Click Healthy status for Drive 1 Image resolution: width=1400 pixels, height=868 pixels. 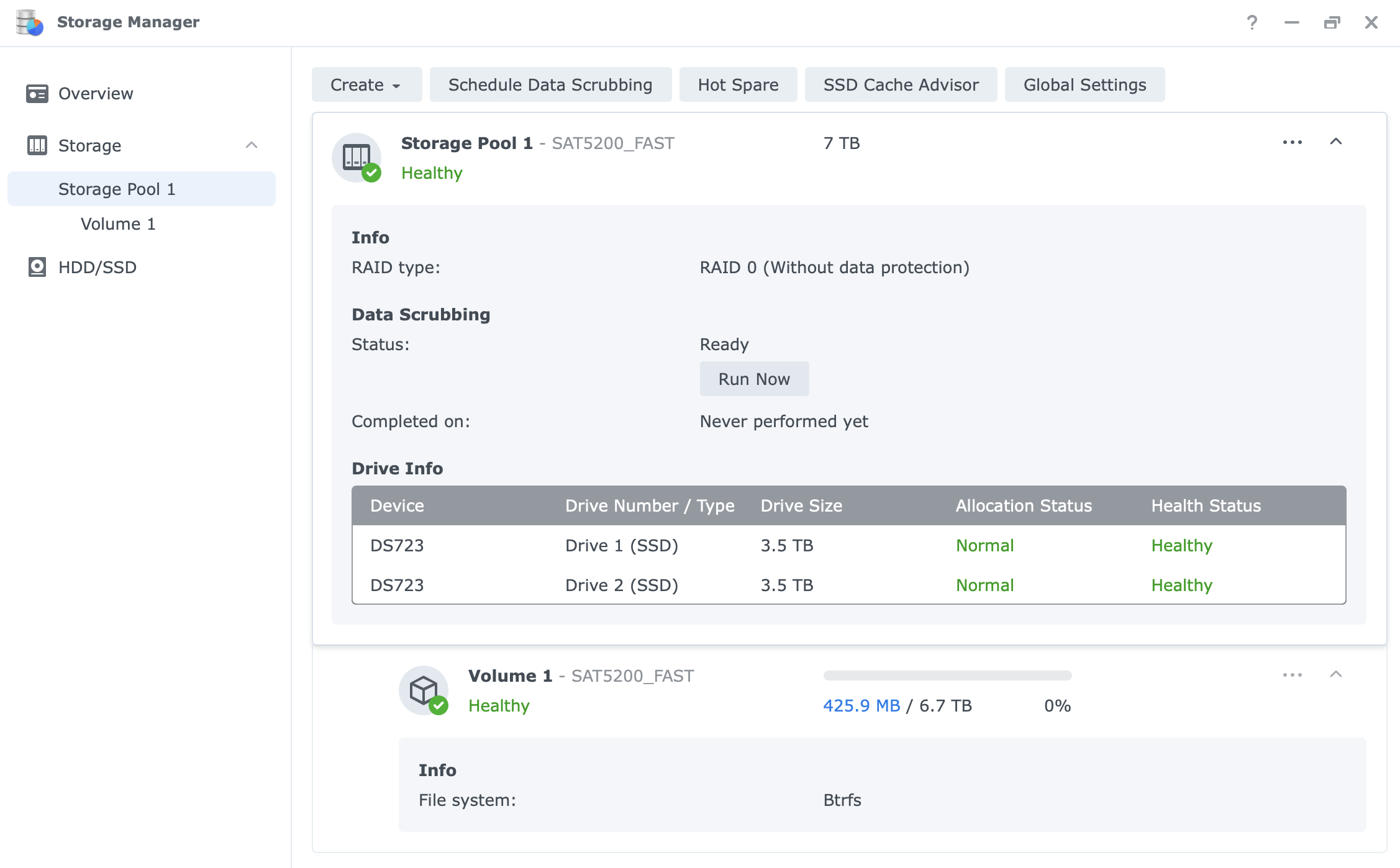tap(1181, 546)
